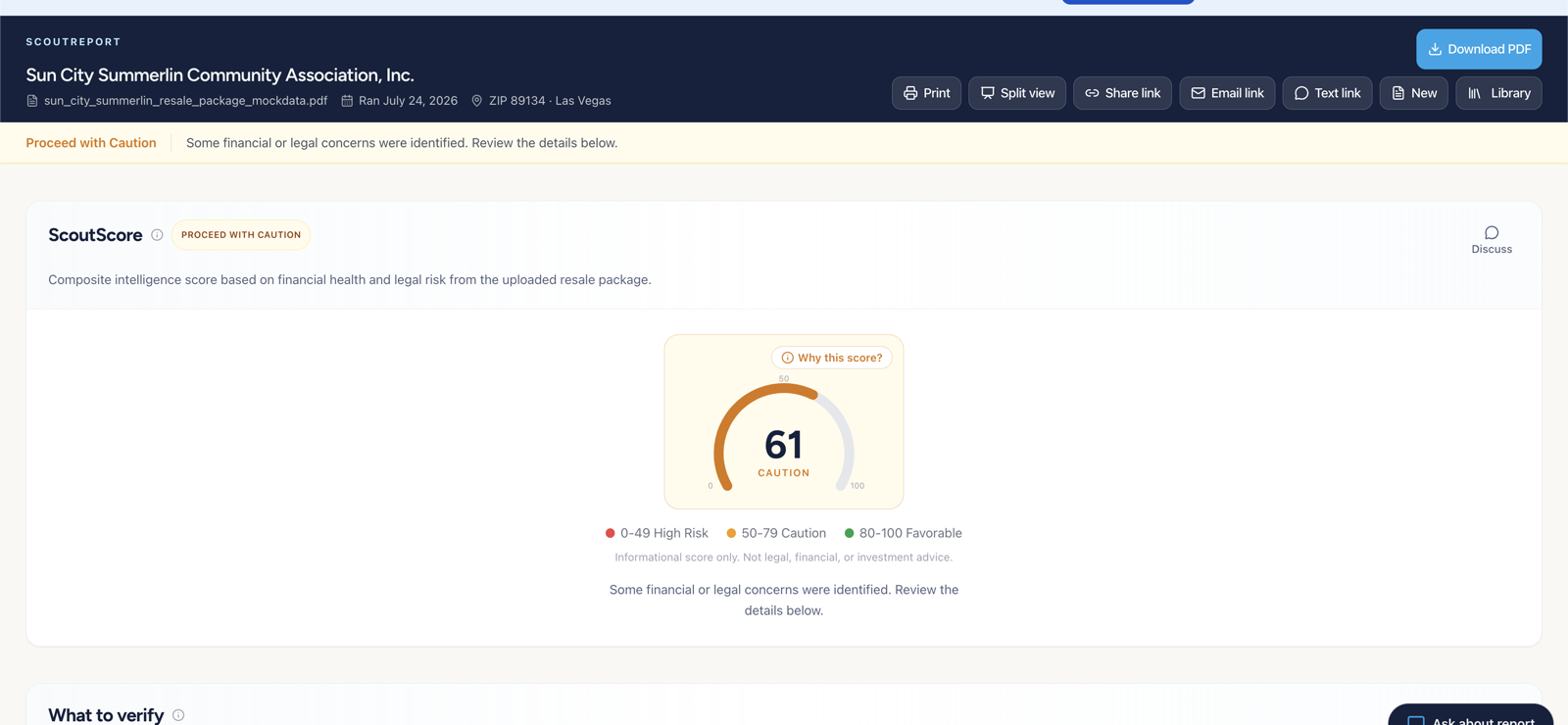Click the score gauge showing 61
1568x725 pixels.
784,439
